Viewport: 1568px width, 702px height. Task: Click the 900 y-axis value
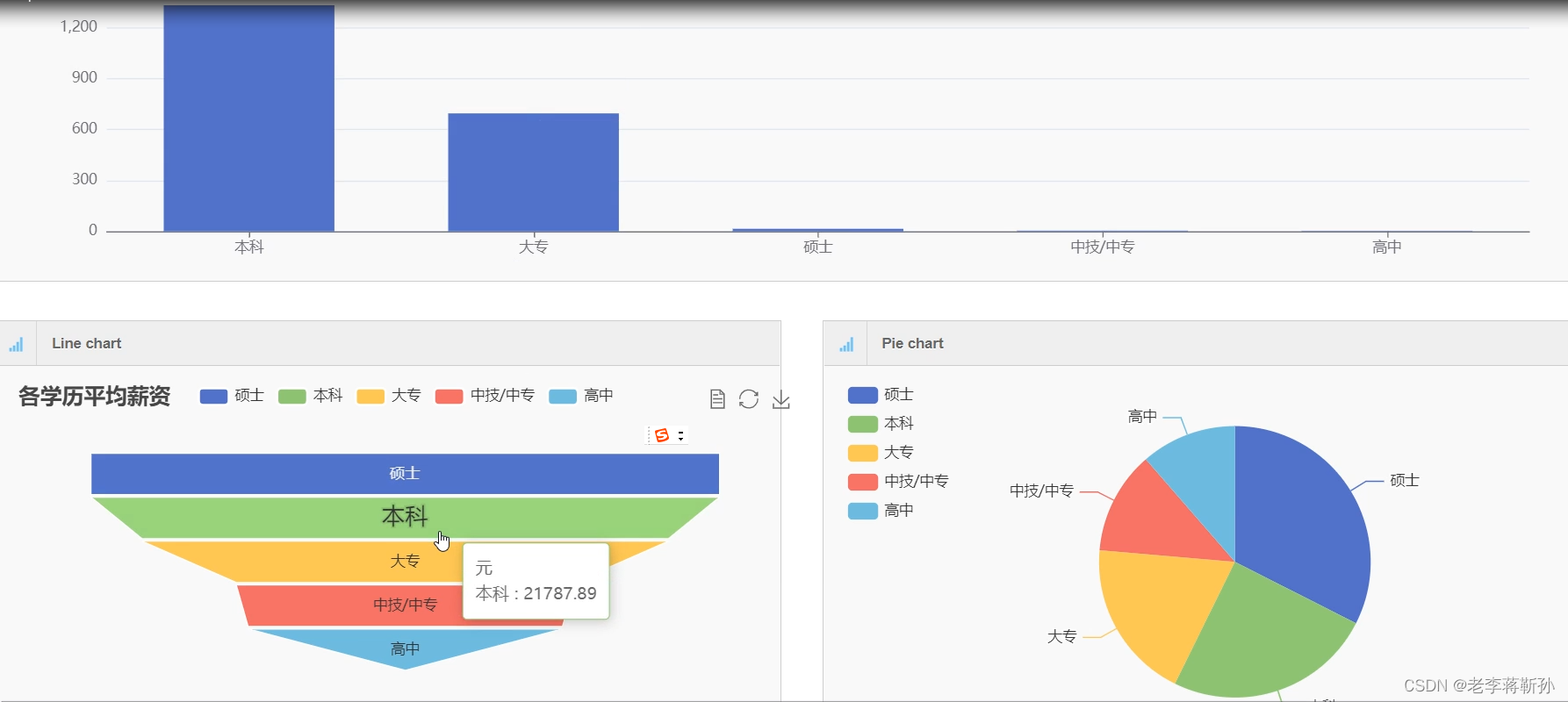pyautogui.click(x=85, y=77)
